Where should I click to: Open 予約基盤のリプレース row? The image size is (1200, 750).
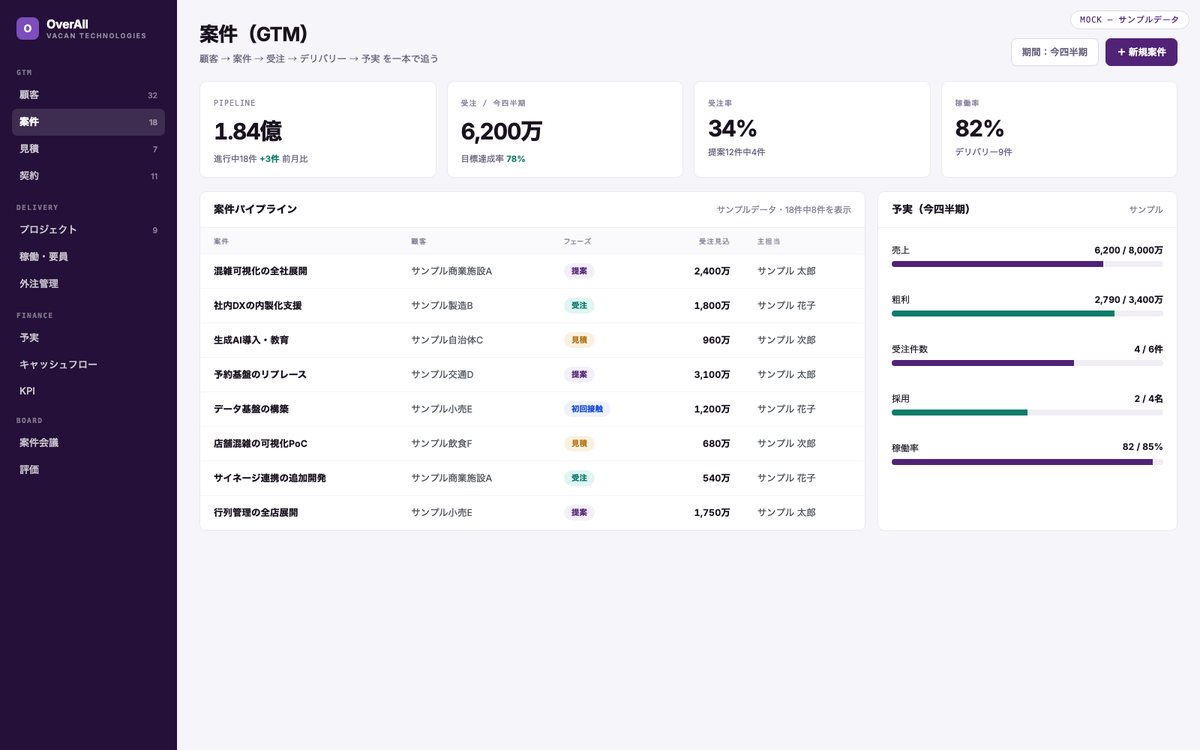point(532,375)
